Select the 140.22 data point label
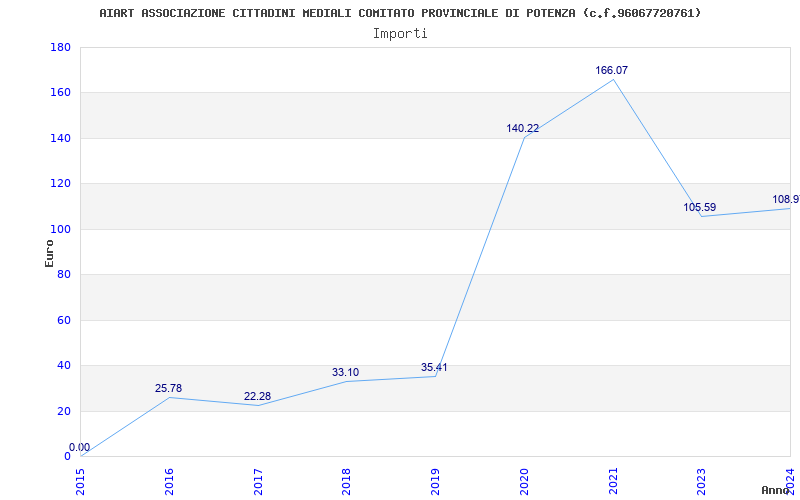This screenshot has height=500, width=800. (522, 129)
